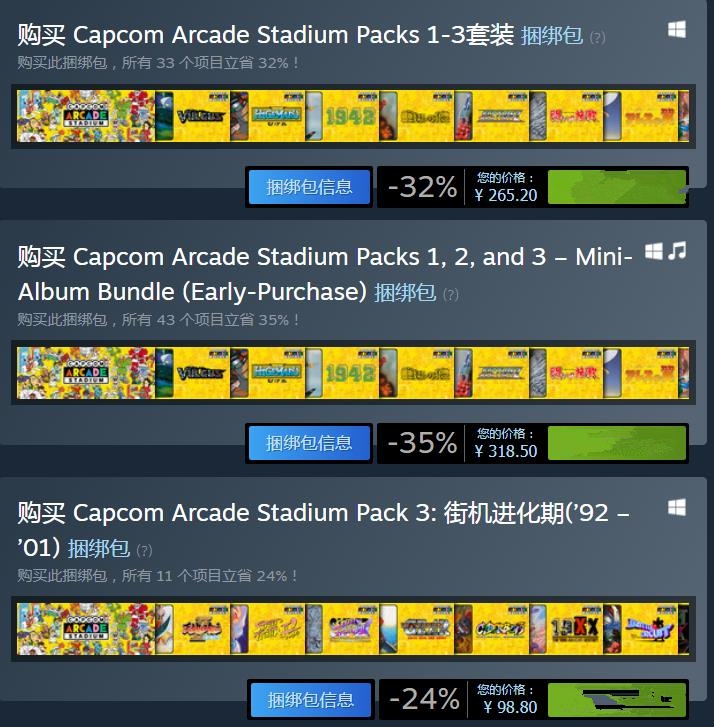
Task: Open 捆绑包信息 for the -32% bundle
Action: pyautogui.click(x=309, y=187)
